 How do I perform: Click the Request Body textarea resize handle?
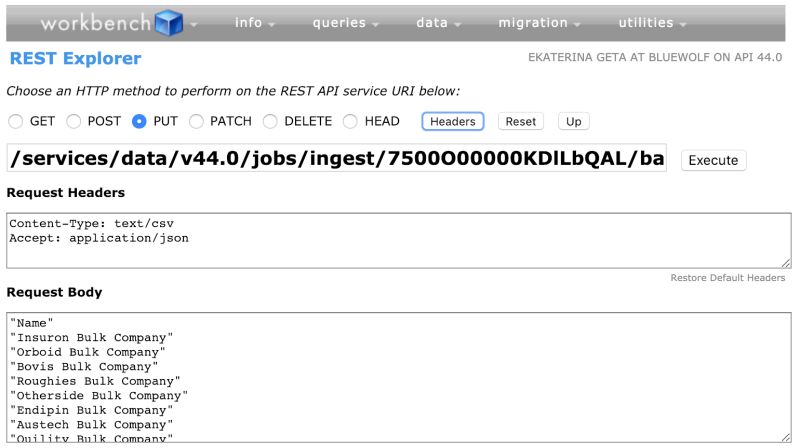point(786,438)
